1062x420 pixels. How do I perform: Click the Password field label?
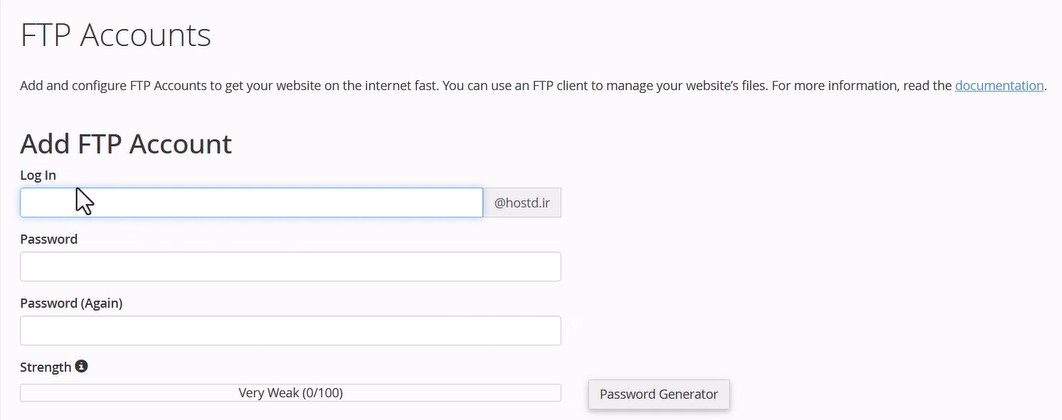tap(49, 240)
